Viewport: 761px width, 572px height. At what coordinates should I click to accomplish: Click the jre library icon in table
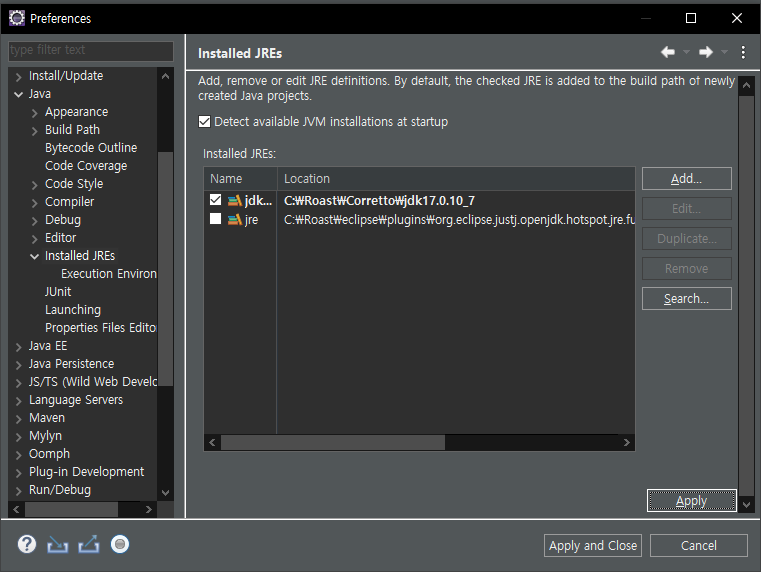(x=234, y=220)
